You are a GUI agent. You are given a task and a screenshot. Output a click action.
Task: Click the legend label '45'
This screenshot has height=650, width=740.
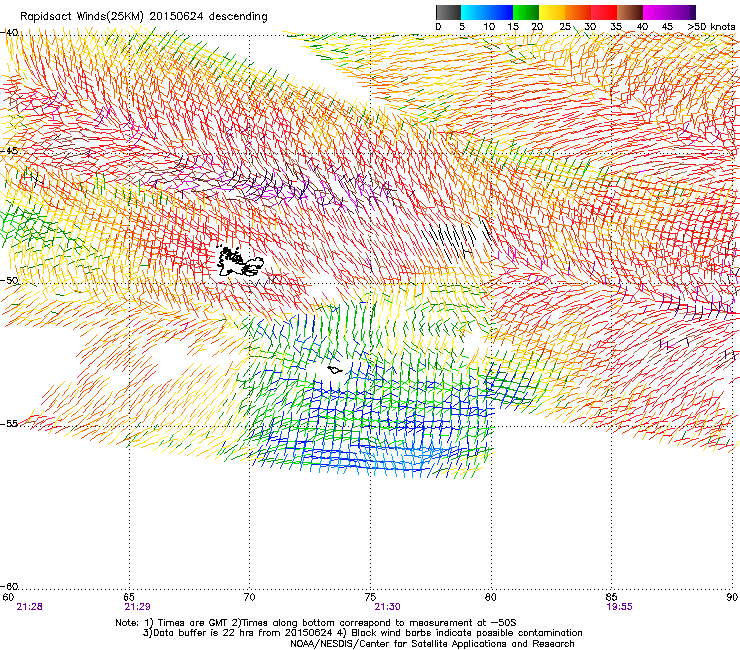click(667, 27)
